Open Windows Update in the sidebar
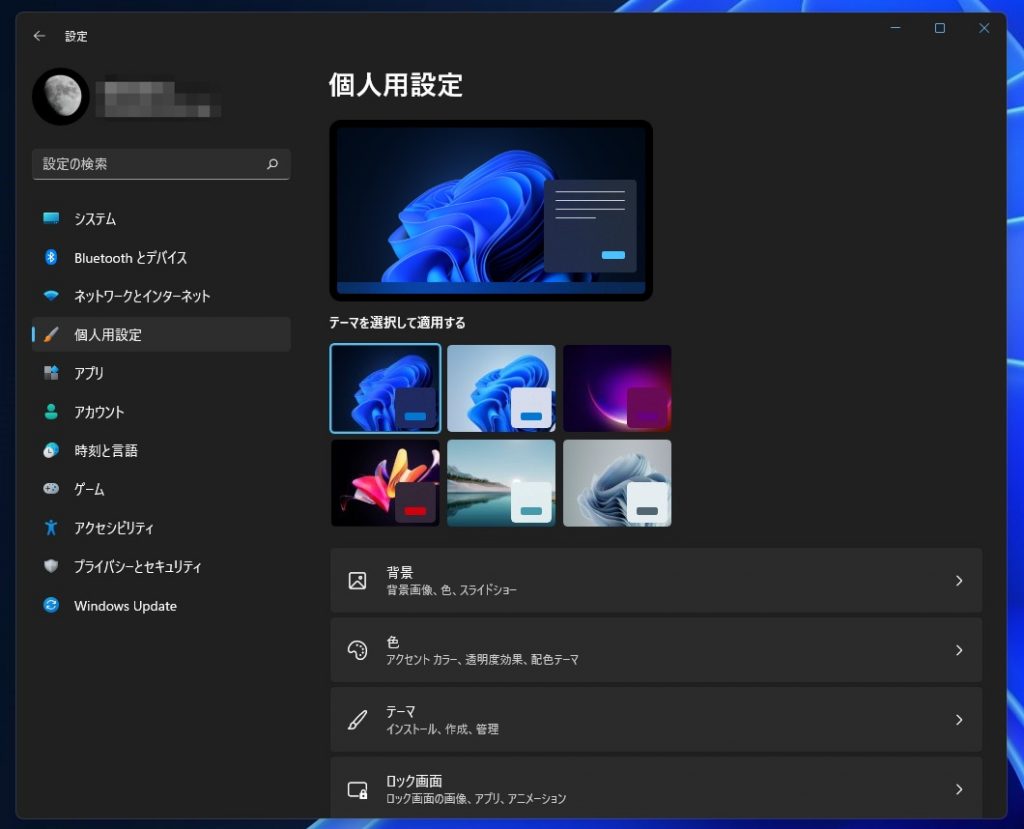The width and height of the screenshot is (1024, 829). pyautogui.click(x=125, y=606)
